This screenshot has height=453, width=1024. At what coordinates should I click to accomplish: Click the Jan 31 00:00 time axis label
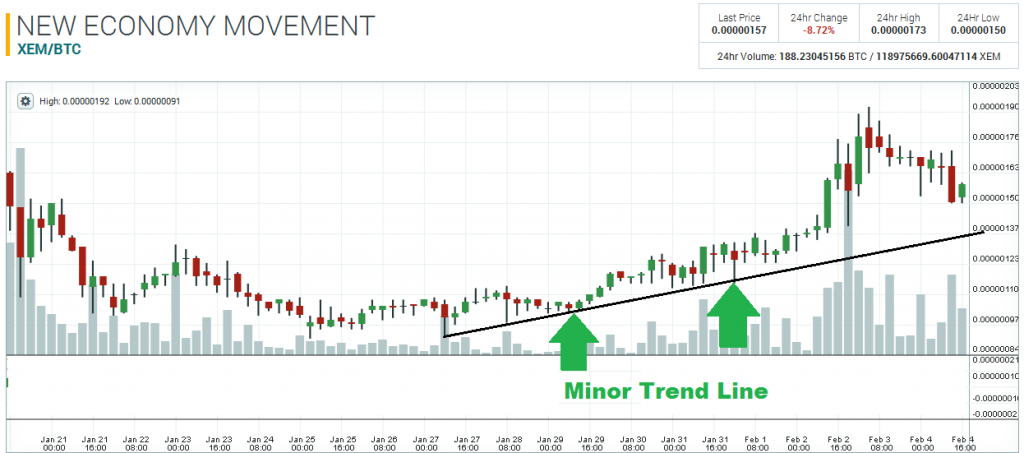tap(674, 443)
